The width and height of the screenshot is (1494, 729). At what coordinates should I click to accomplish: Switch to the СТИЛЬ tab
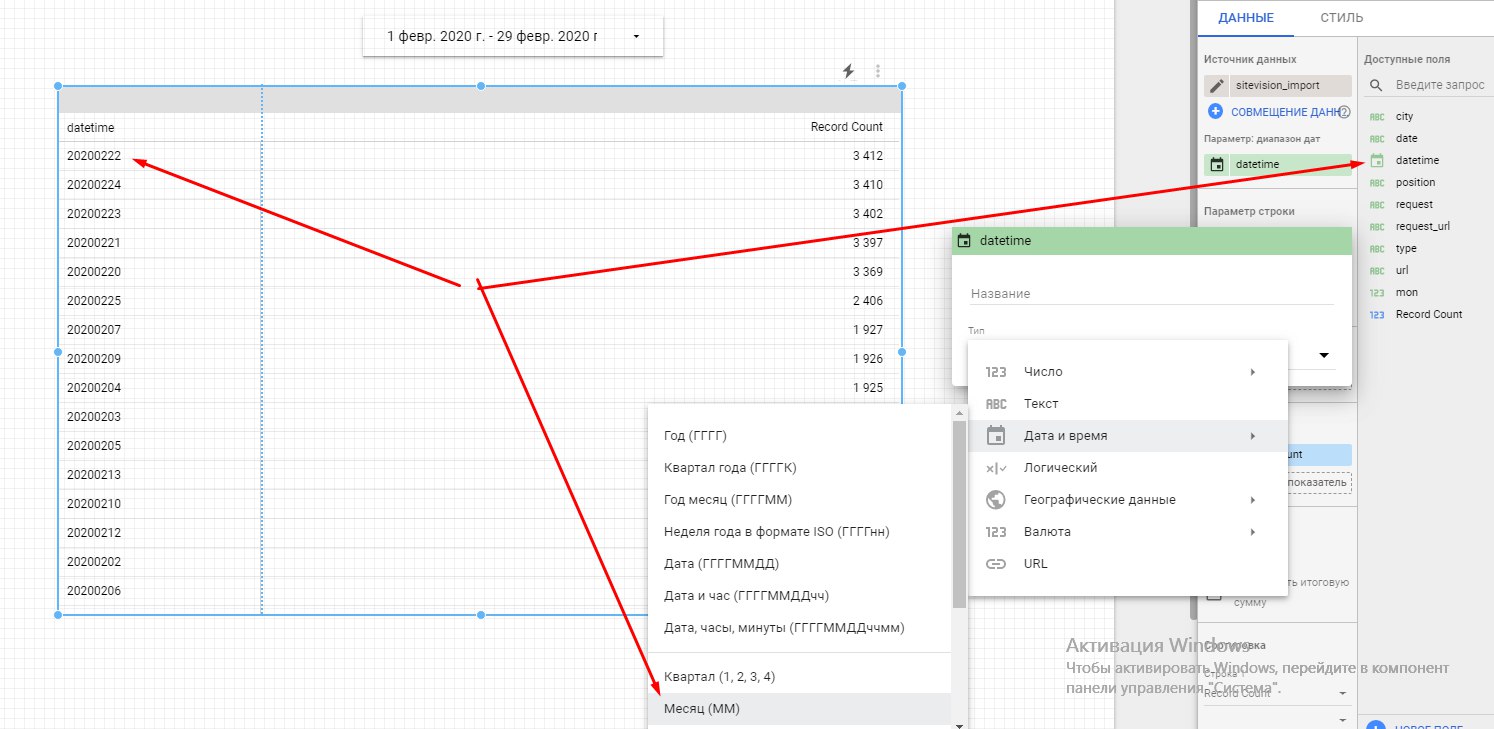click(x=1341, y=18)
